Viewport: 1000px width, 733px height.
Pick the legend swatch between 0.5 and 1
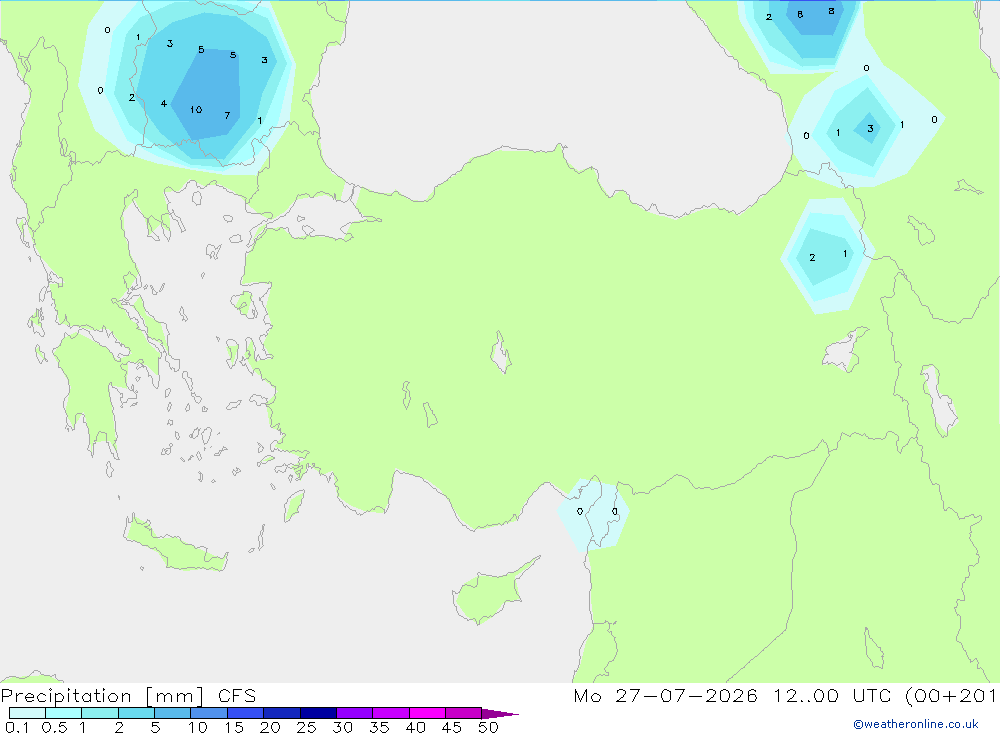click(64, 713)
